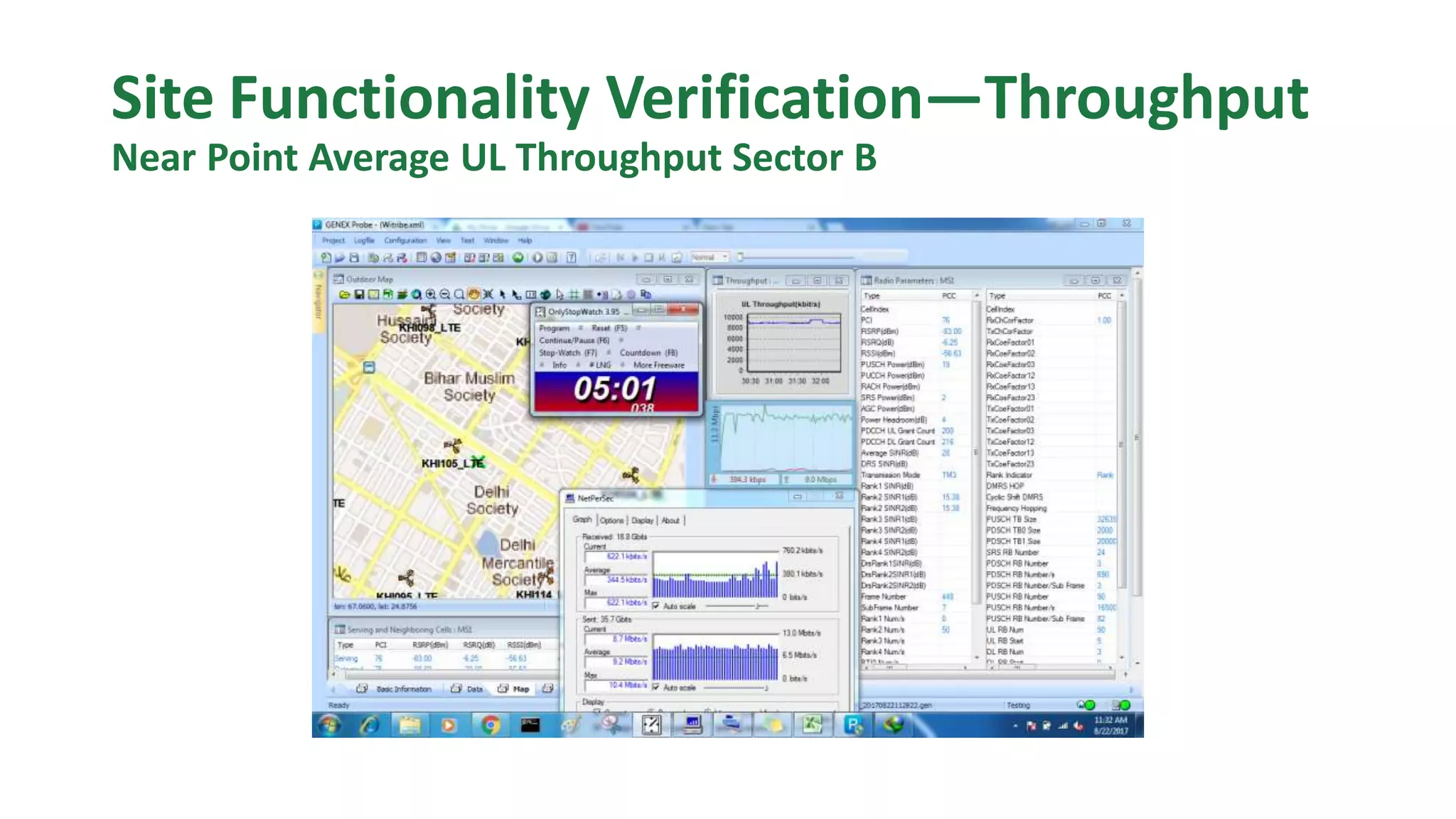Switch to the Data tab at bottom
The width and height of the screenshot is (1456, 819).
(x=466, y=689)
